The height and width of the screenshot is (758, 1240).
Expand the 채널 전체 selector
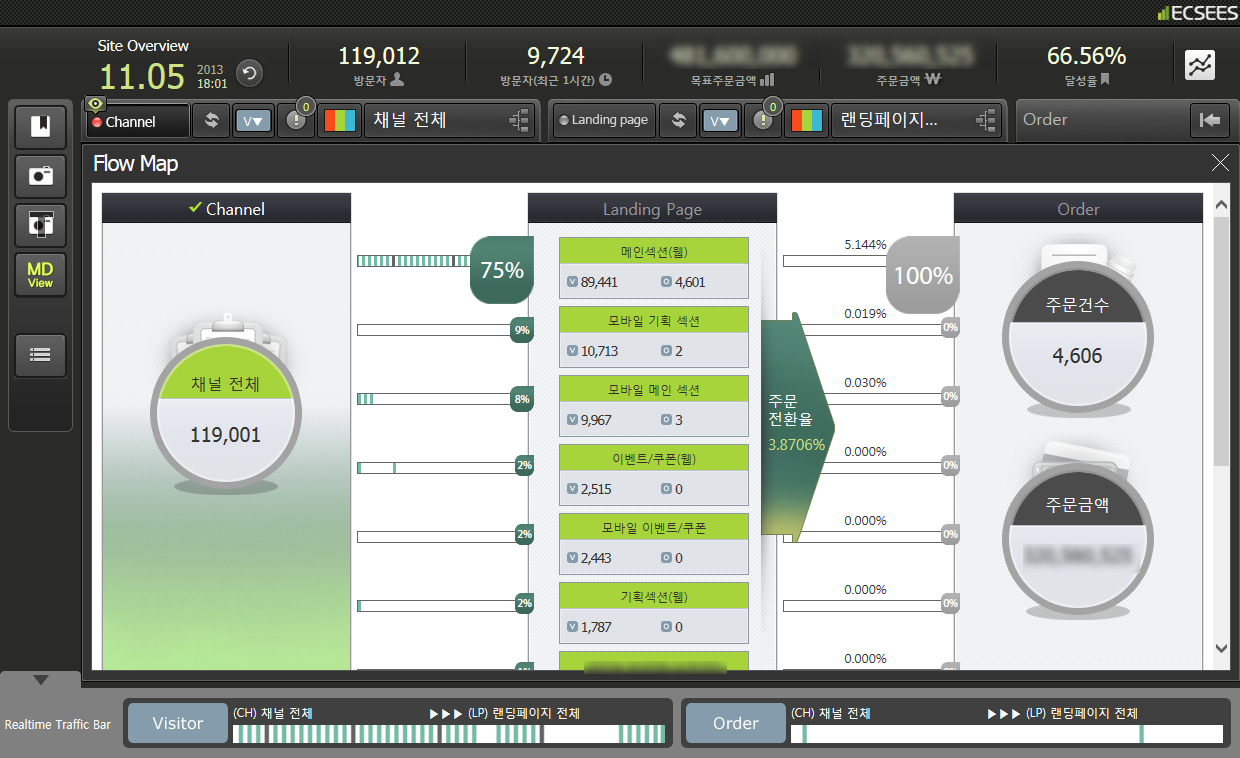[451, 121]
